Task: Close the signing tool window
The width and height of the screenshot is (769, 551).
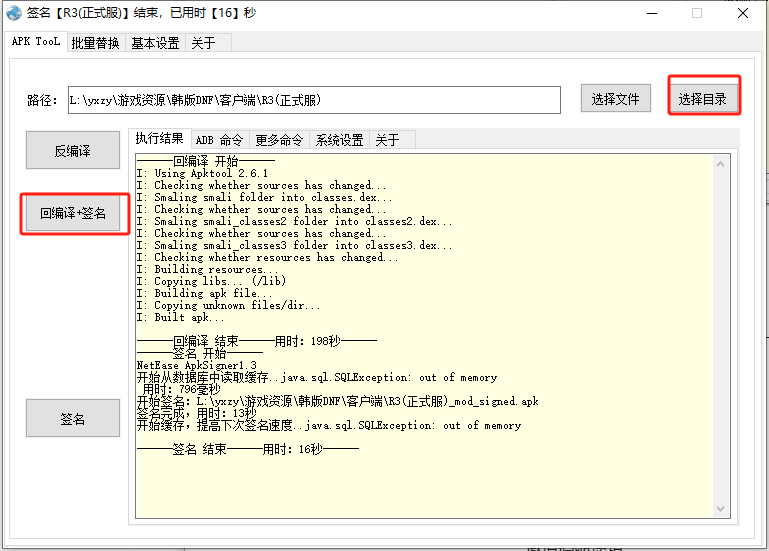Action: (x=743, y=13)
